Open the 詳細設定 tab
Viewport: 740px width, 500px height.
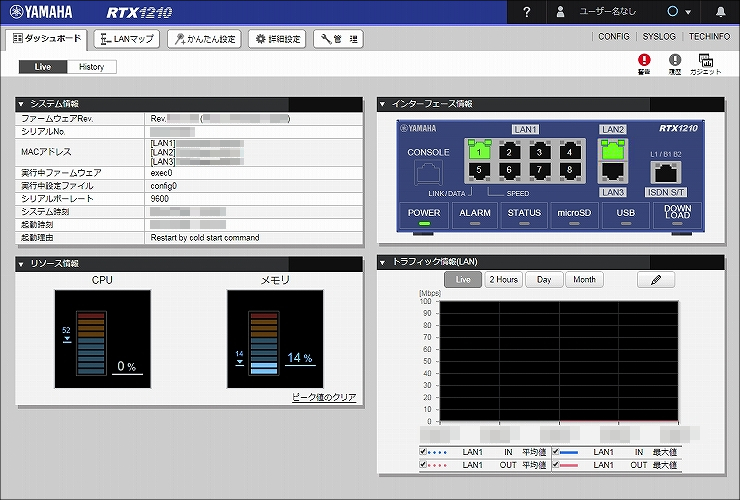pos(278,39)
